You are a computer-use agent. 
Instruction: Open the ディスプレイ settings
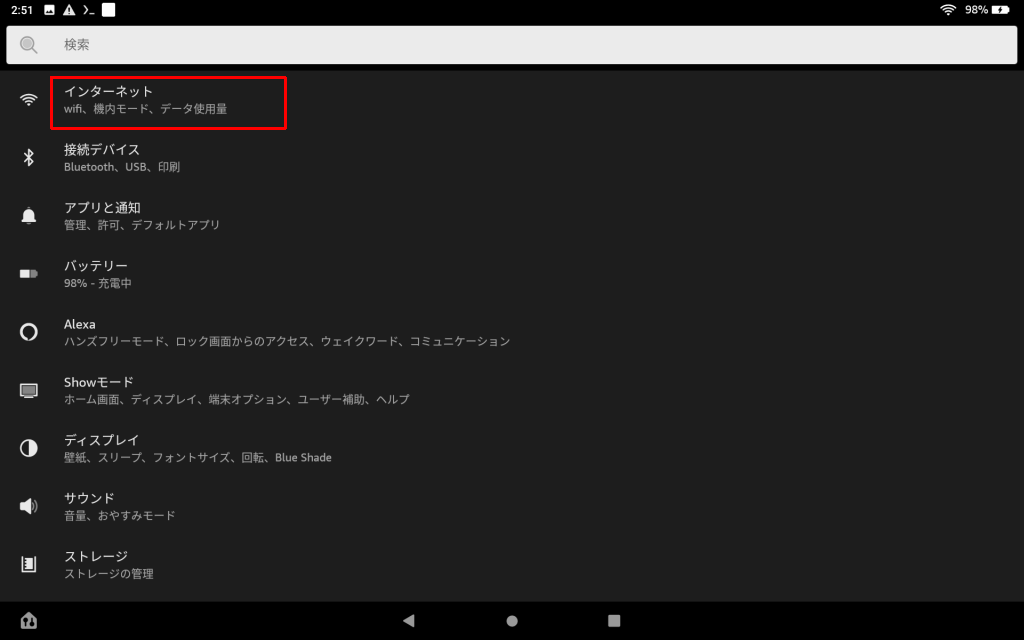pyautogui.click(x=512, y=448)
